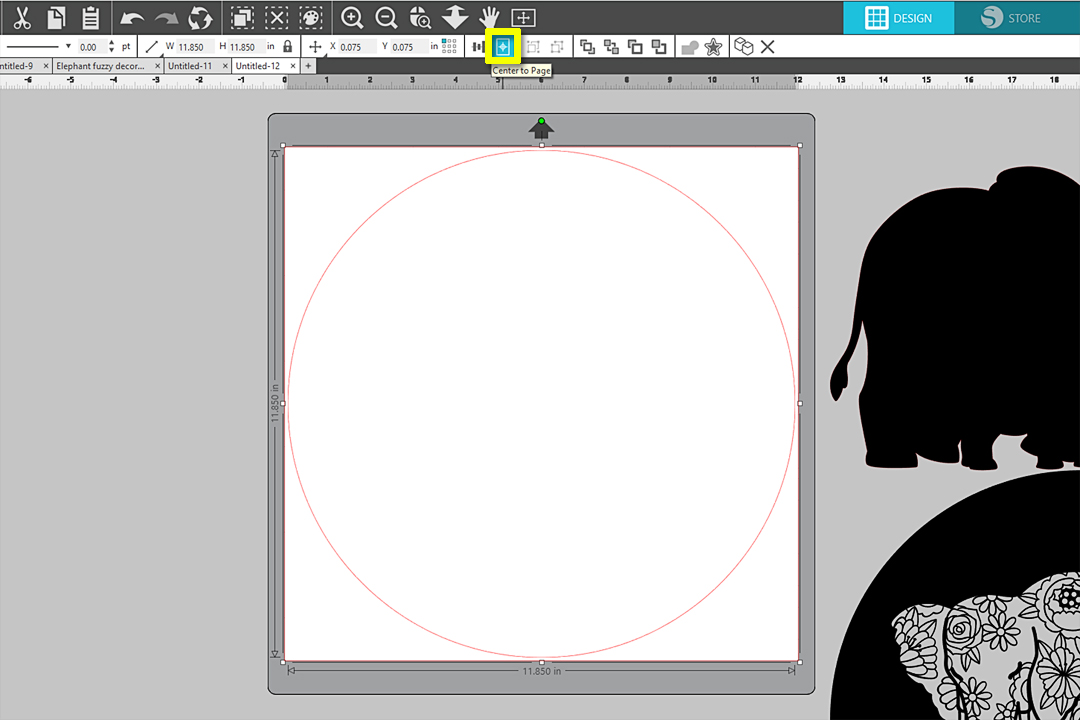Close the Untitled-11 tab
Viewport: 1080px width, 720px height.
tap(225, 66)
